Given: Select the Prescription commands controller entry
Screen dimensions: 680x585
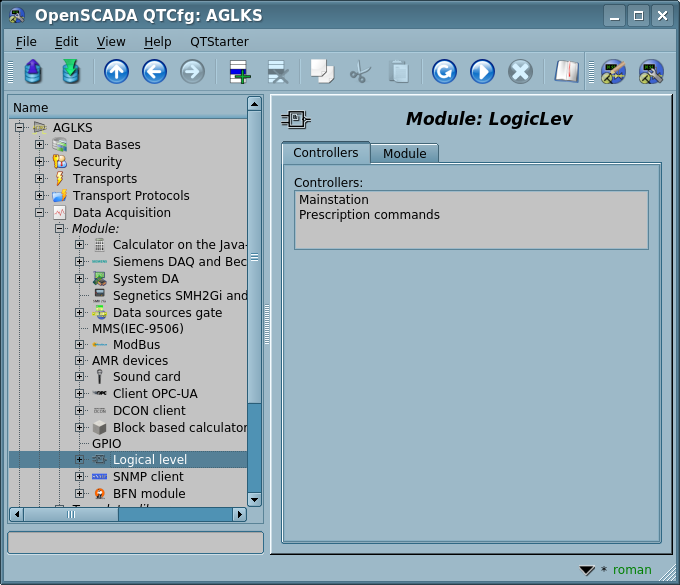Looking at the screenshot, I should pyautogui.click(x=369, y=215).
